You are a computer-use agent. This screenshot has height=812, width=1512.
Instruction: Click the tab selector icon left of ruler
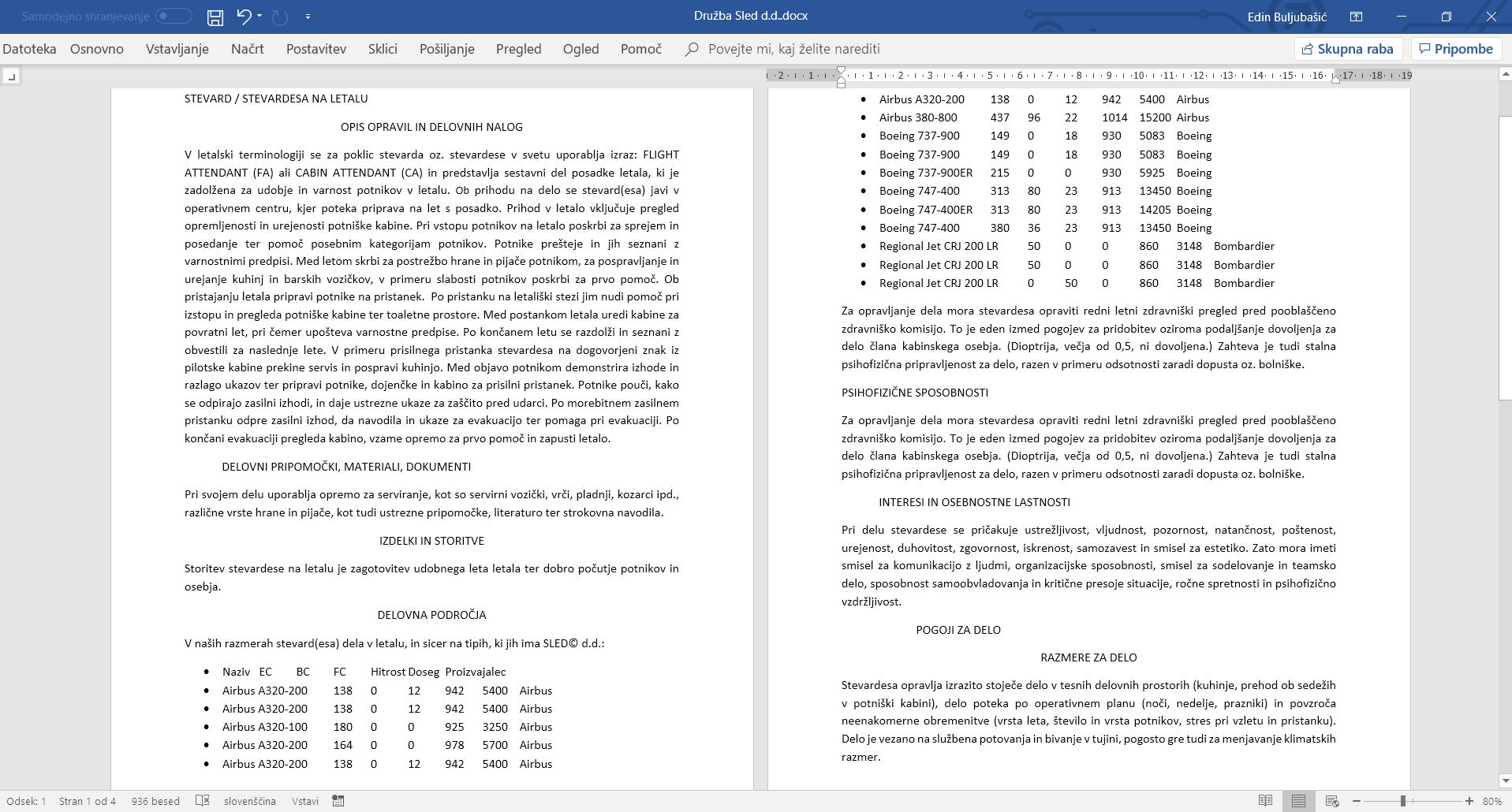coord(11,76)
